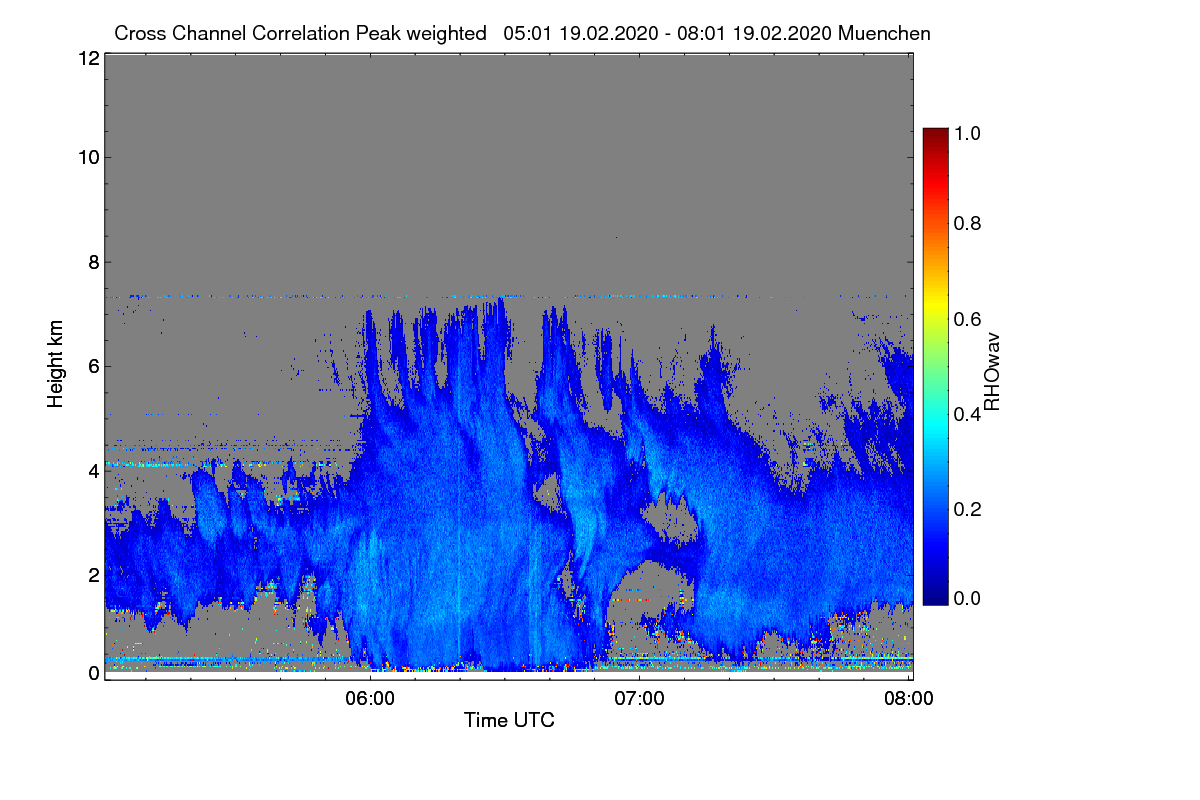Screen dimensions: 1200x800
Task: Click the height tick label 0
Action: coord(93,673)
